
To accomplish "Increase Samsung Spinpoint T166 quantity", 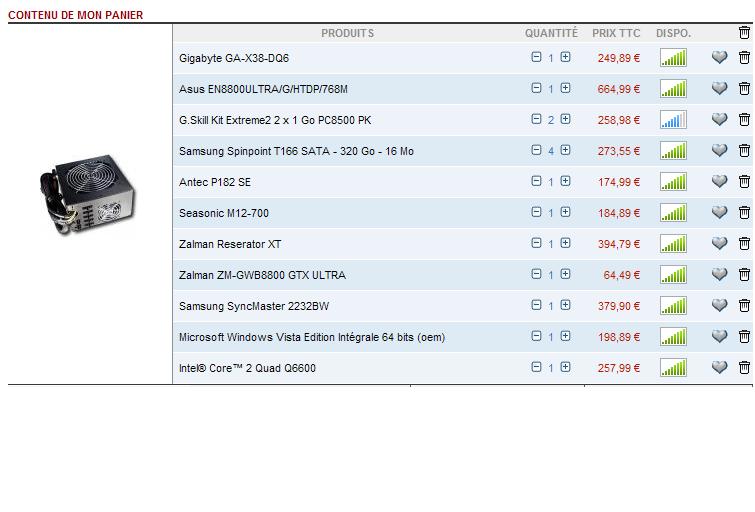I will [x=565, y=150].
